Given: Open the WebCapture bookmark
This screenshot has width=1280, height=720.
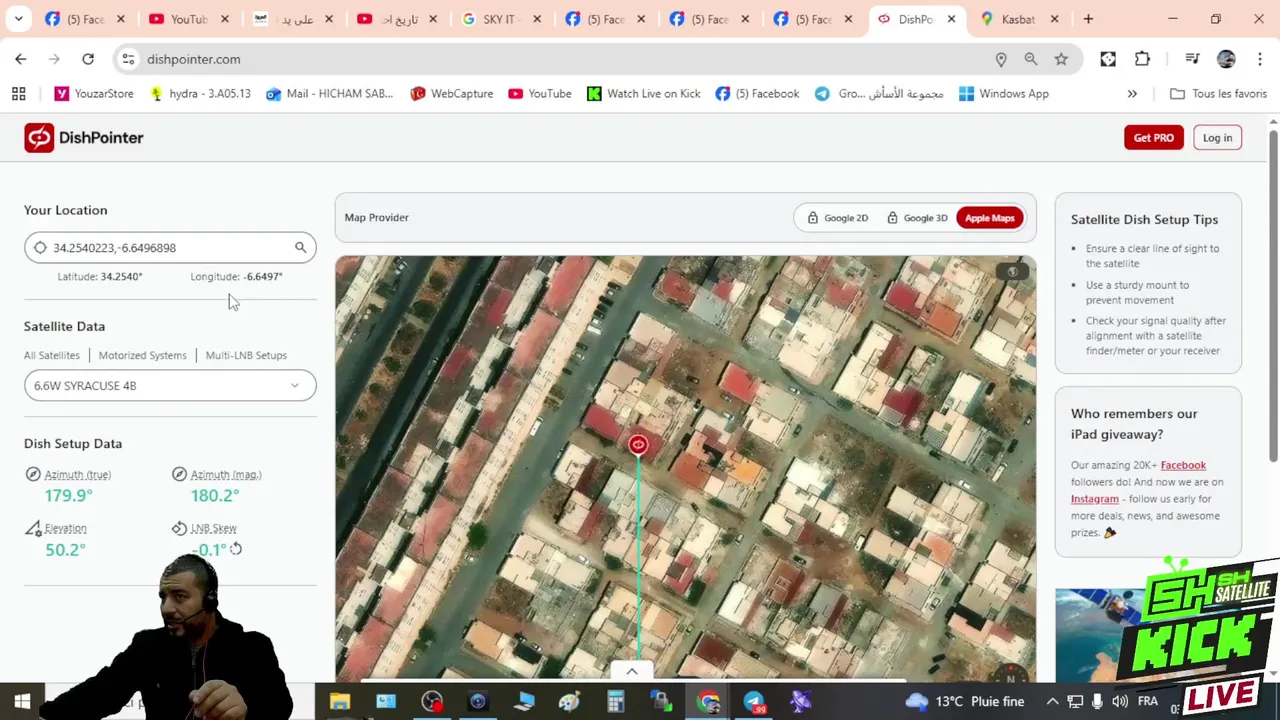Looking at the screenshot, I should (452, 93).
